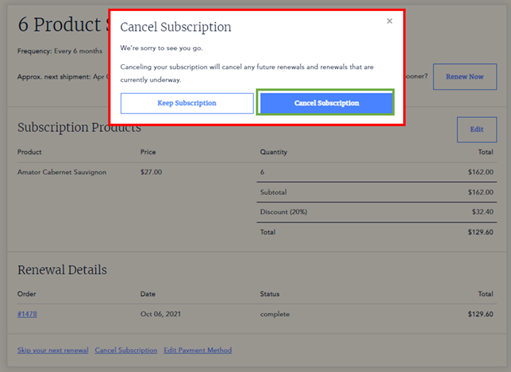Click the Renew Now button

point(465,77)
